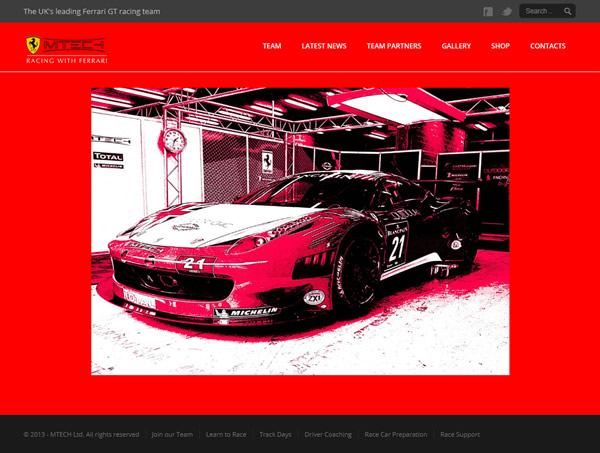This screenshot has height=453, width=600.
Task: Open the Learn to Race link
Action: coord(226,435)
